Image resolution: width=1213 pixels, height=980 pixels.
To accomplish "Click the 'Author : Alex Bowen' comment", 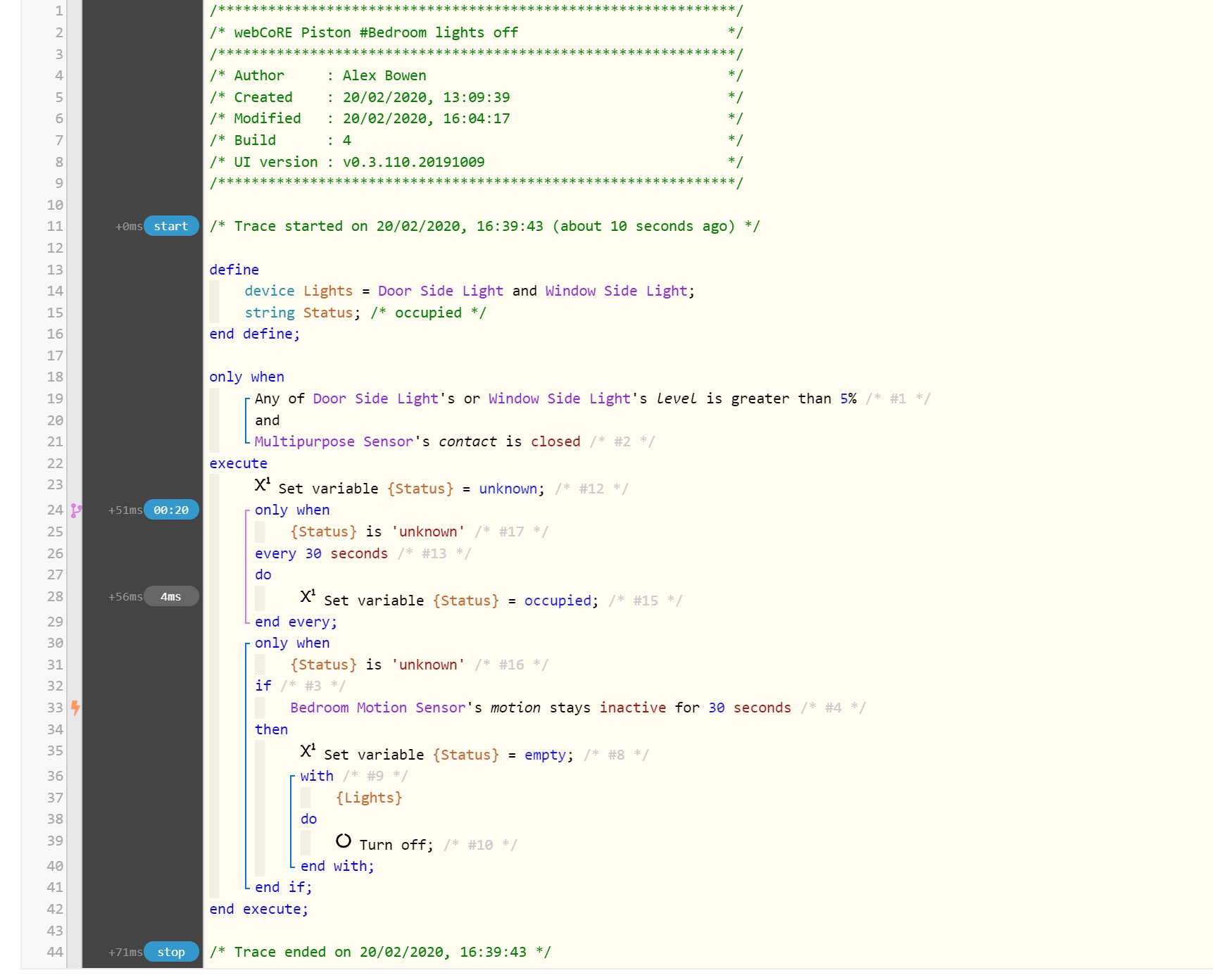I will (x=318, y=75).
